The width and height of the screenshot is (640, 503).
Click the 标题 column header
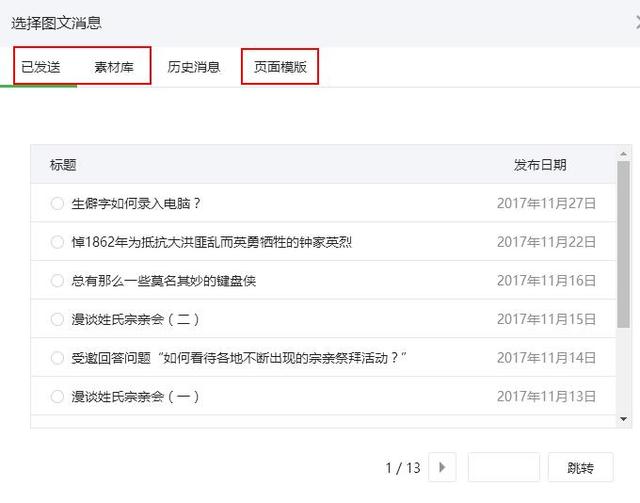[63, 165]
